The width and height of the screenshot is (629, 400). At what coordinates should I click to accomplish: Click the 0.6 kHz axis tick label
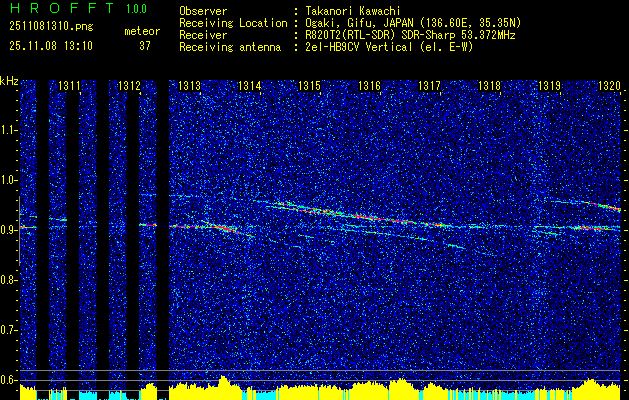[x=8, y=380]
